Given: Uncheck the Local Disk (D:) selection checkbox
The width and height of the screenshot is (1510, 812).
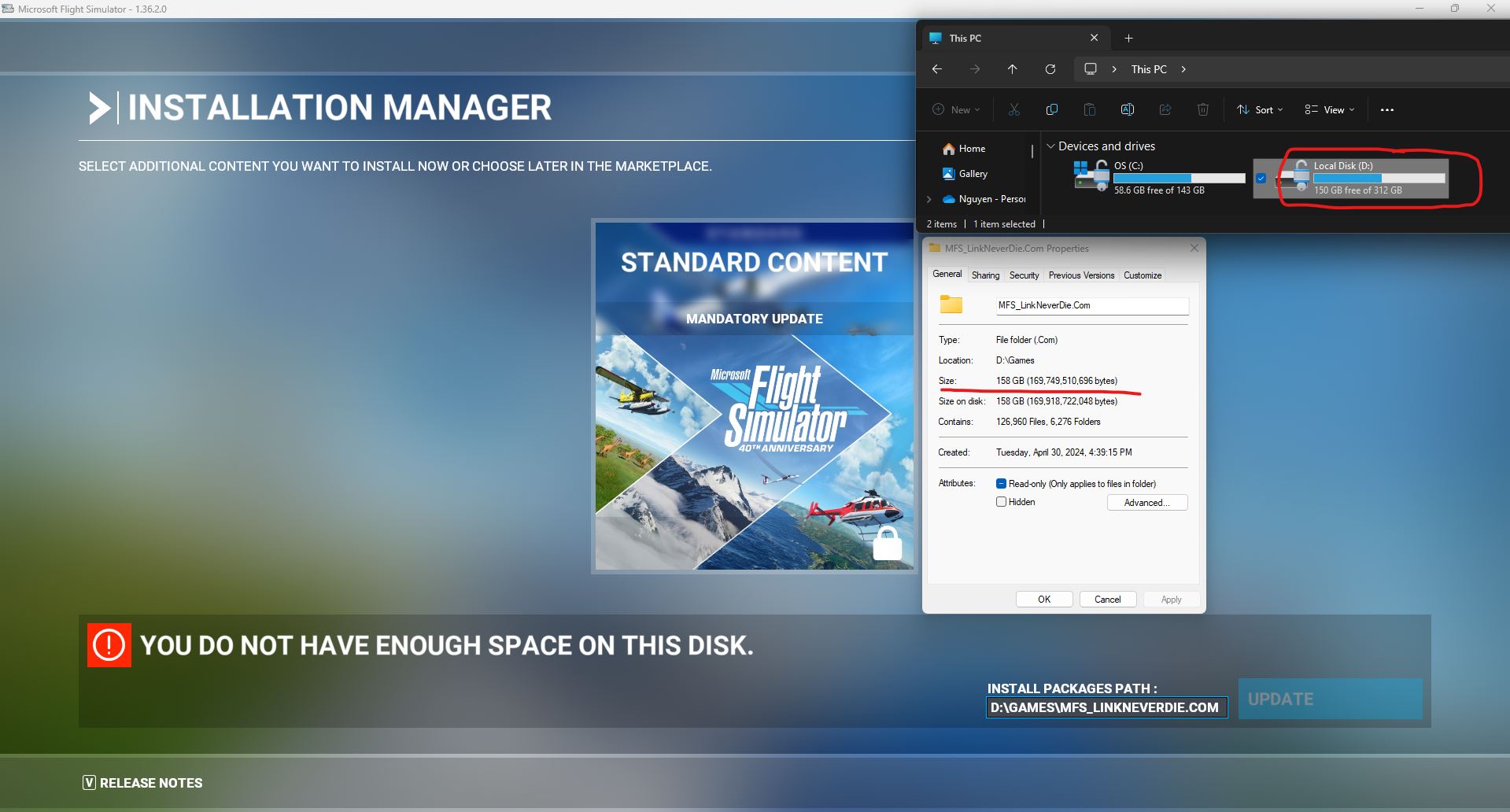Looking at the screenshot, I should [x=1261, y=179].
